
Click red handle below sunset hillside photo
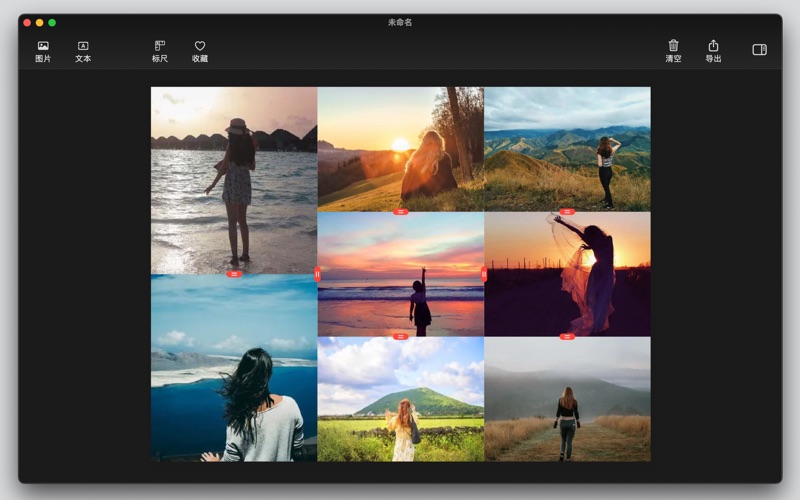[401, 212]
